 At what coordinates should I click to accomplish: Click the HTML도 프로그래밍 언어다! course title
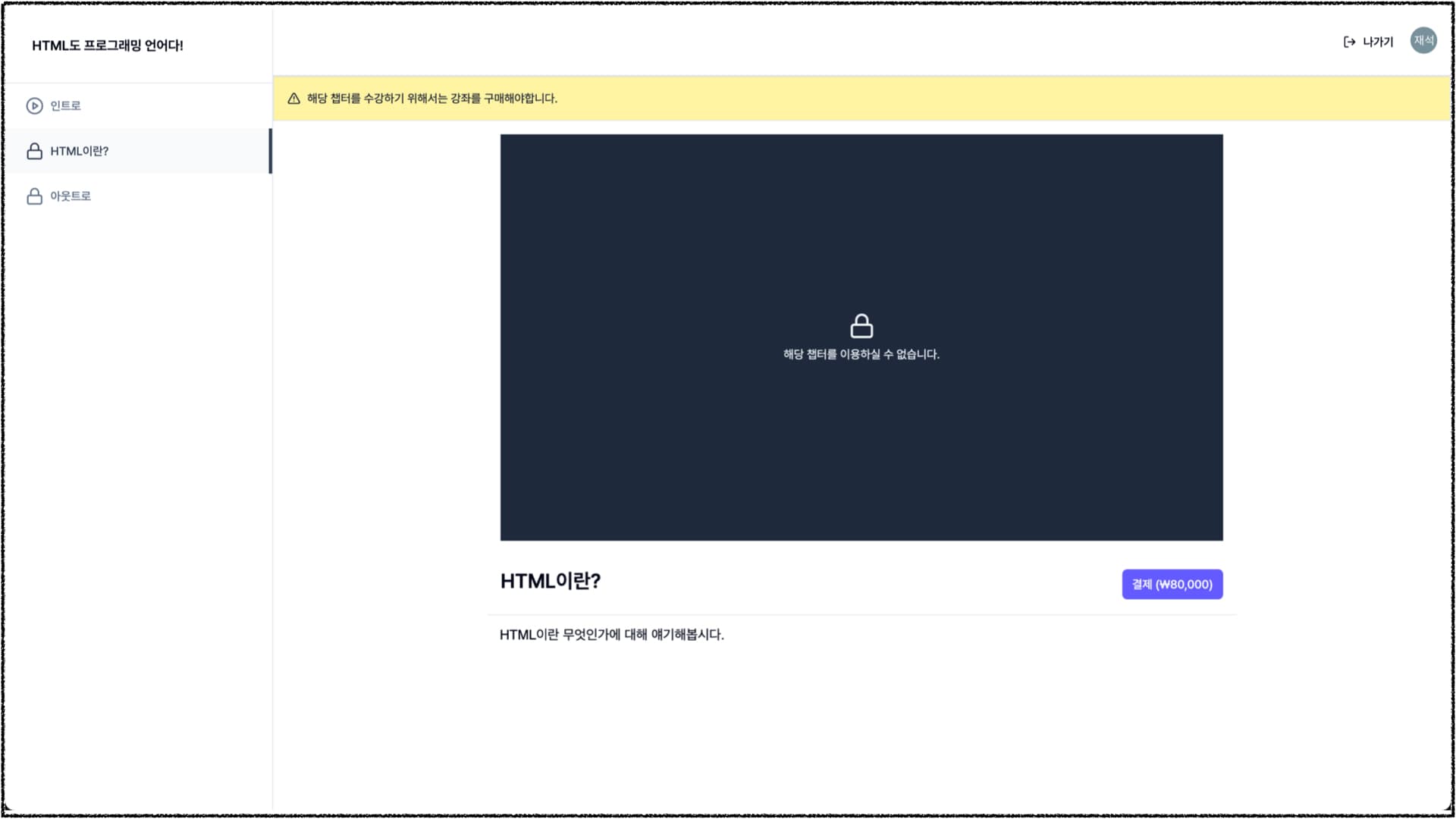pyautogui.click(x=108, y=45)
